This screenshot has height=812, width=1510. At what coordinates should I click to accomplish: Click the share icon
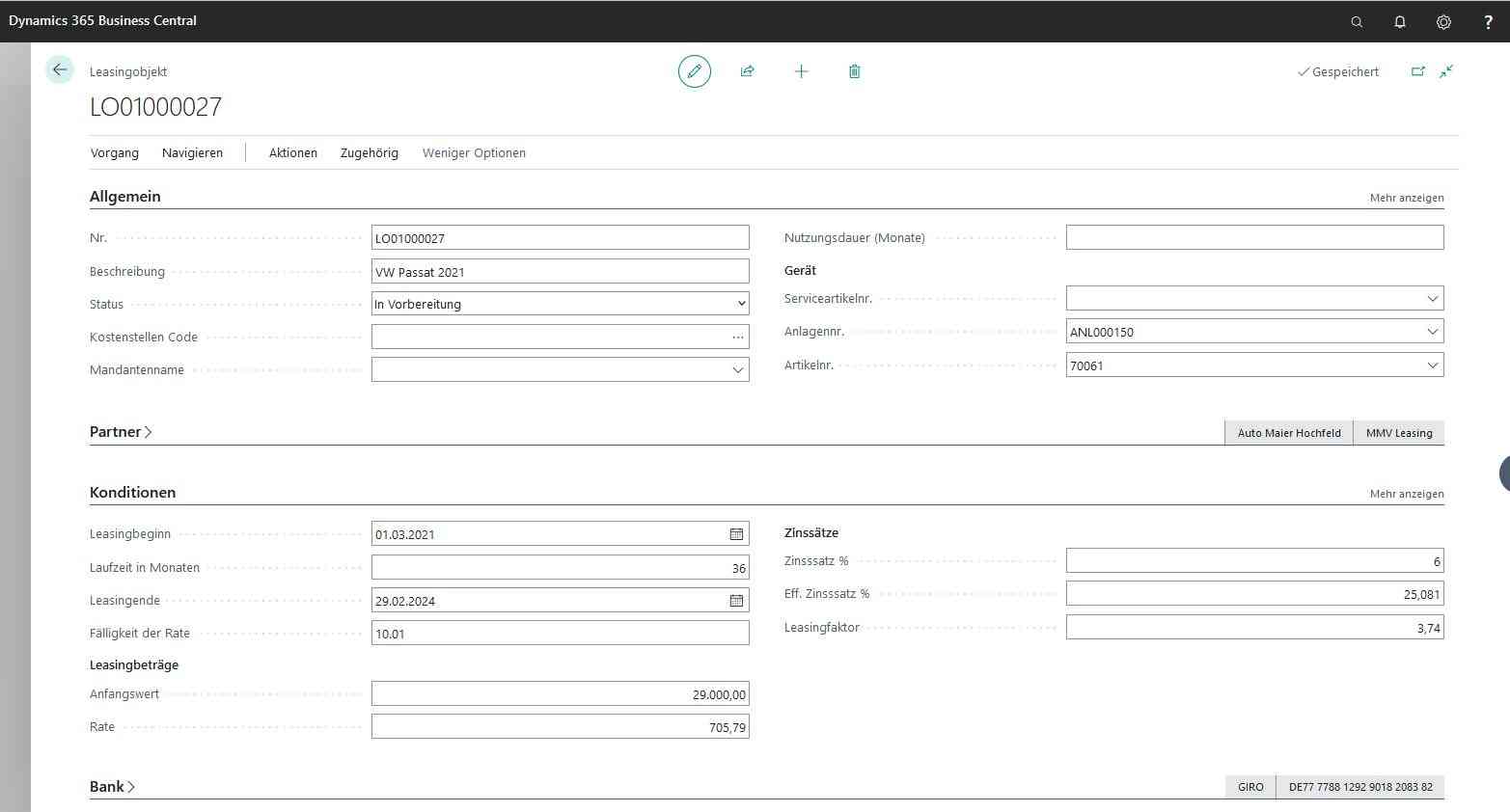[747, 71]
